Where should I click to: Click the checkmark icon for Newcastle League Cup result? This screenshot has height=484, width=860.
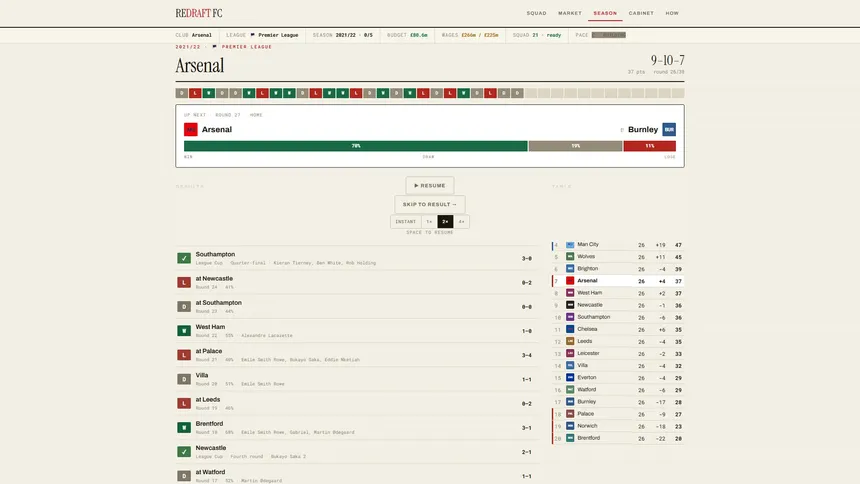tap(184, 451)
